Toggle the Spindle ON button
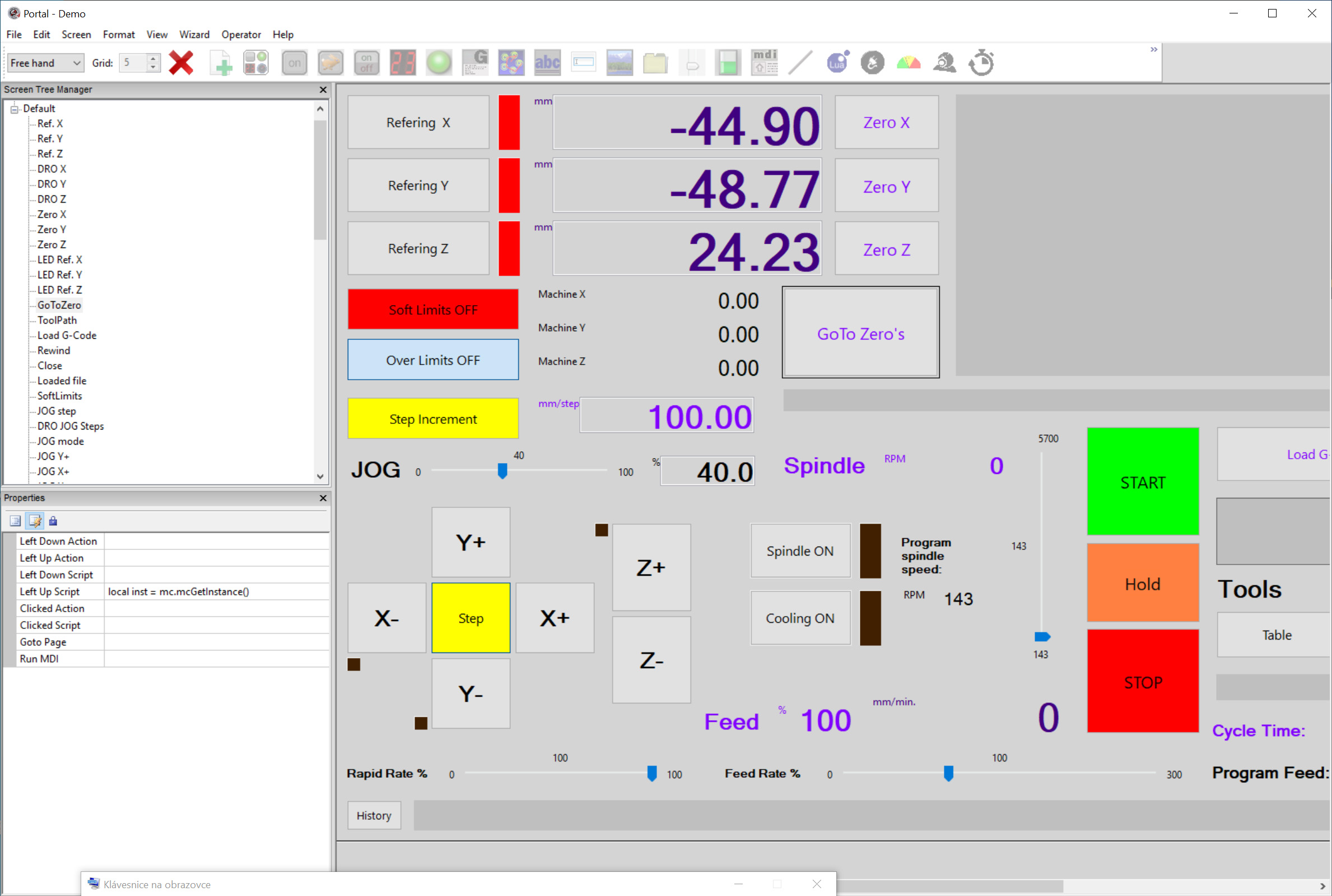The width and height of the screenshot is (1332, 896). click(799, 551)
